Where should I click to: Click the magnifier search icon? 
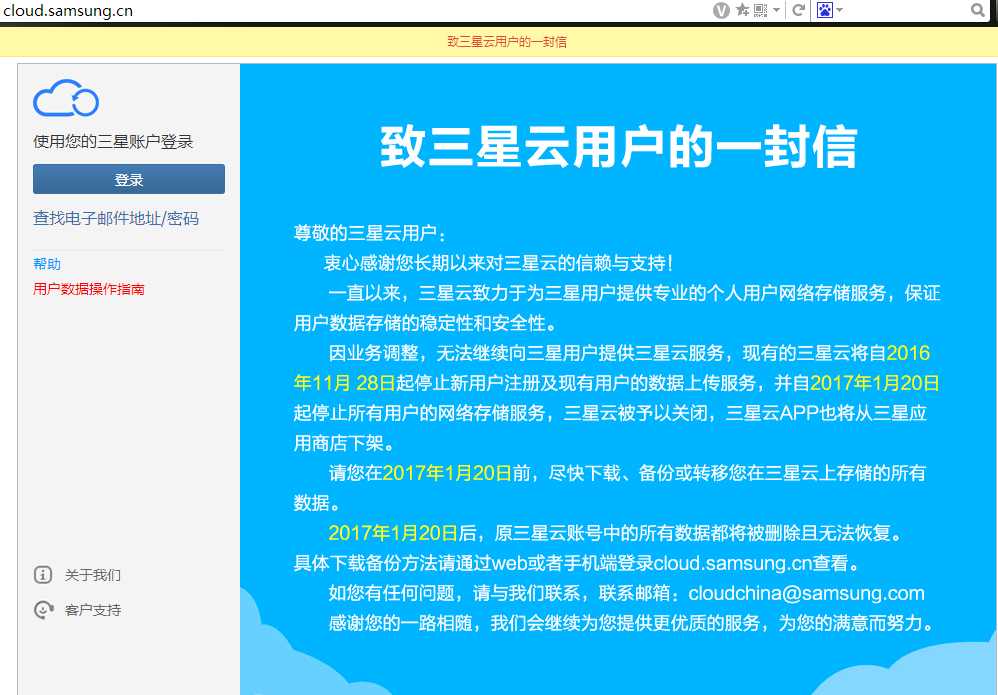coord(978,10)
